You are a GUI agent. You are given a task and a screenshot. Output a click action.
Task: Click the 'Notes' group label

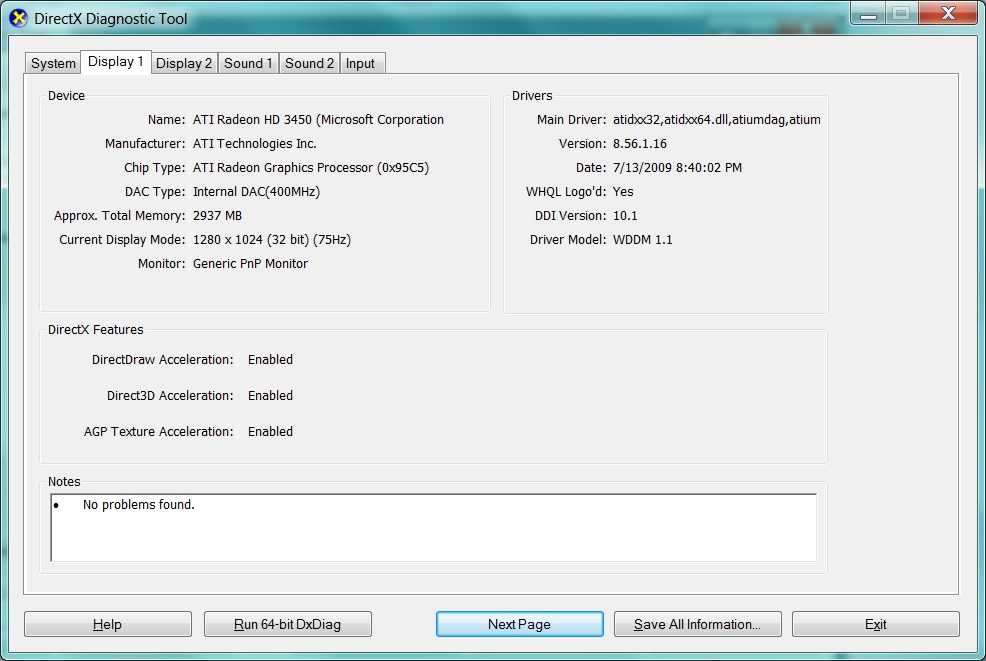(x=64, y=481)
